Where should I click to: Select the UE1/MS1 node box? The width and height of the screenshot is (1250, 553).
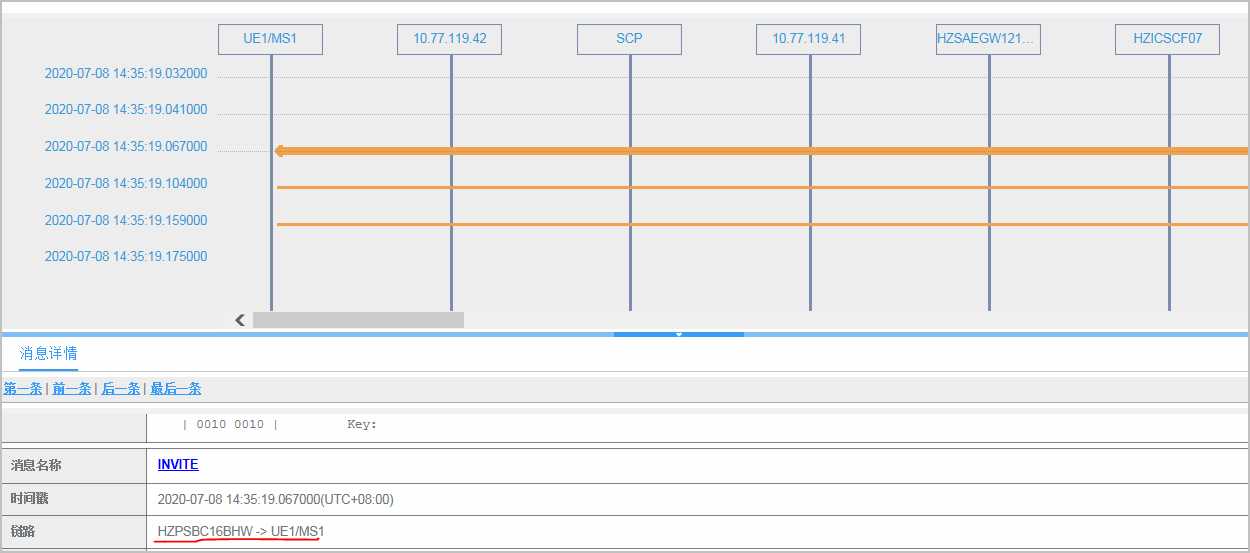pos(270,39)
